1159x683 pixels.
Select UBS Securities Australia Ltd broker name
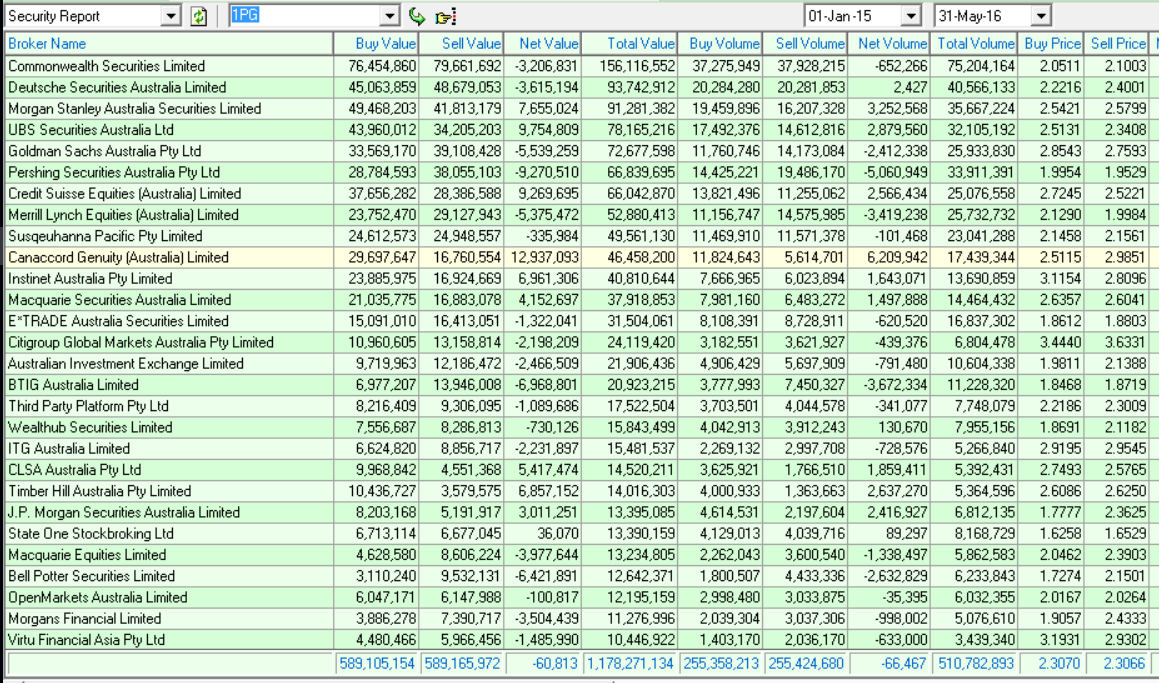91,130
